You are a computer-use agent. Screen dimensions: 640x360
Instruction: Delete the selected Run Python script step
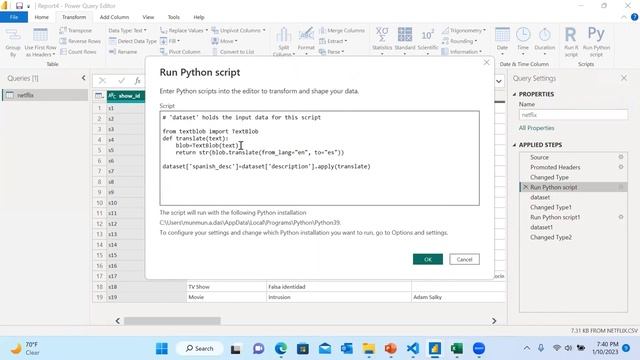(x=525, y=187)
